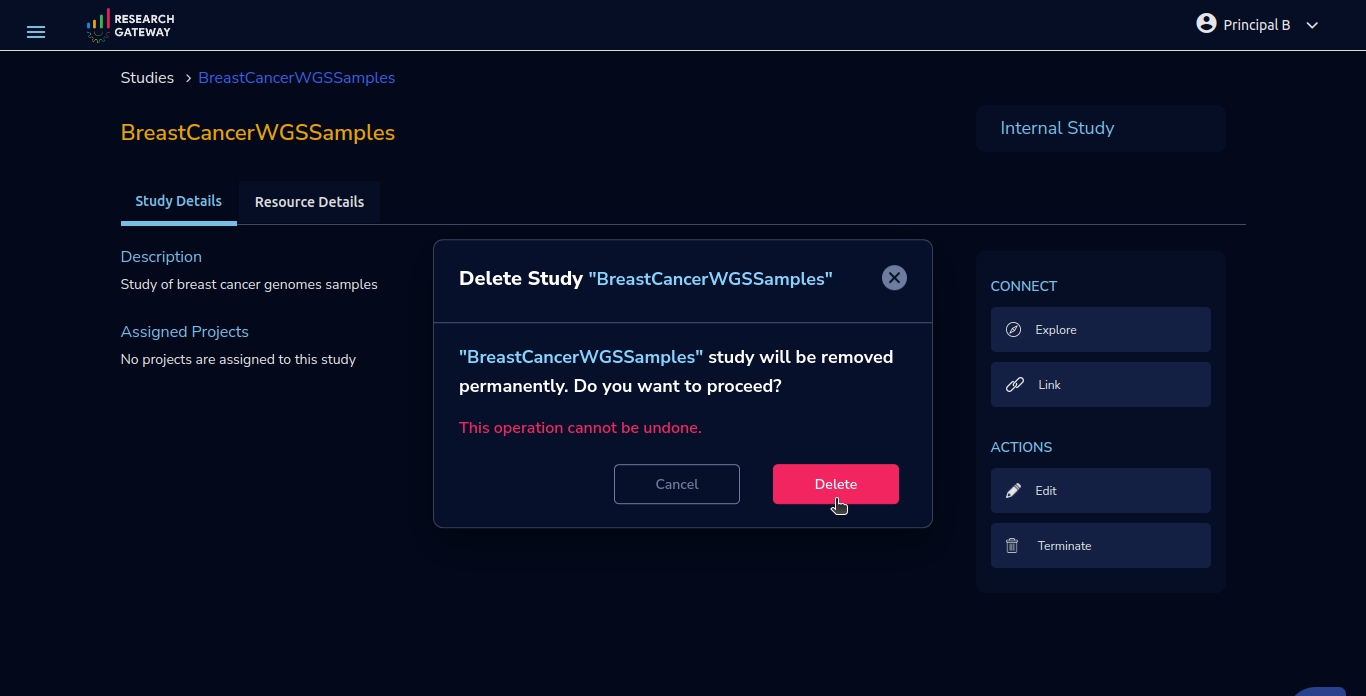Click 'This operation cannot be undone.' warning
The width and height of the screenshot is (1366, 696).
tap(580, 428)
